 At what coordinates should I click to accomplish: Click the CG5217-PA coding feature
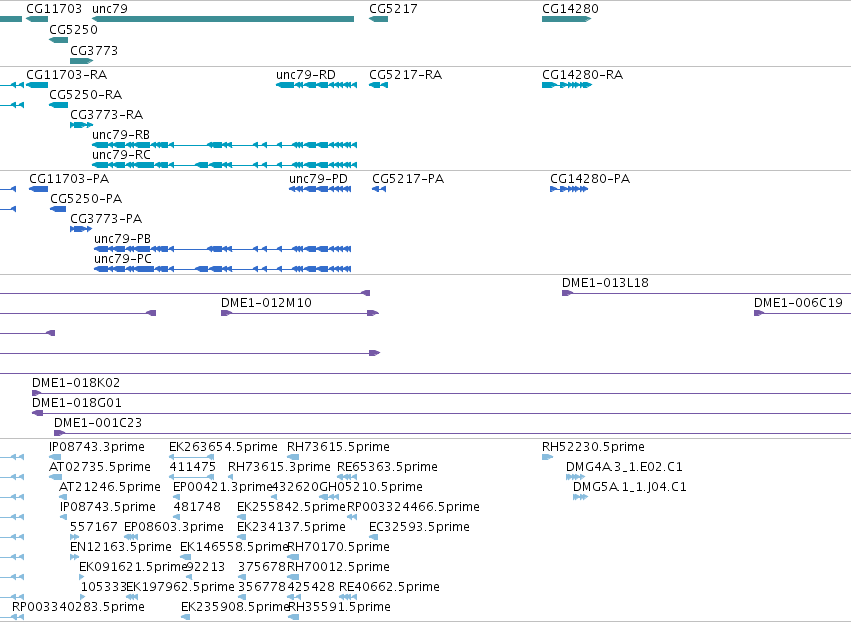[379, 189]
